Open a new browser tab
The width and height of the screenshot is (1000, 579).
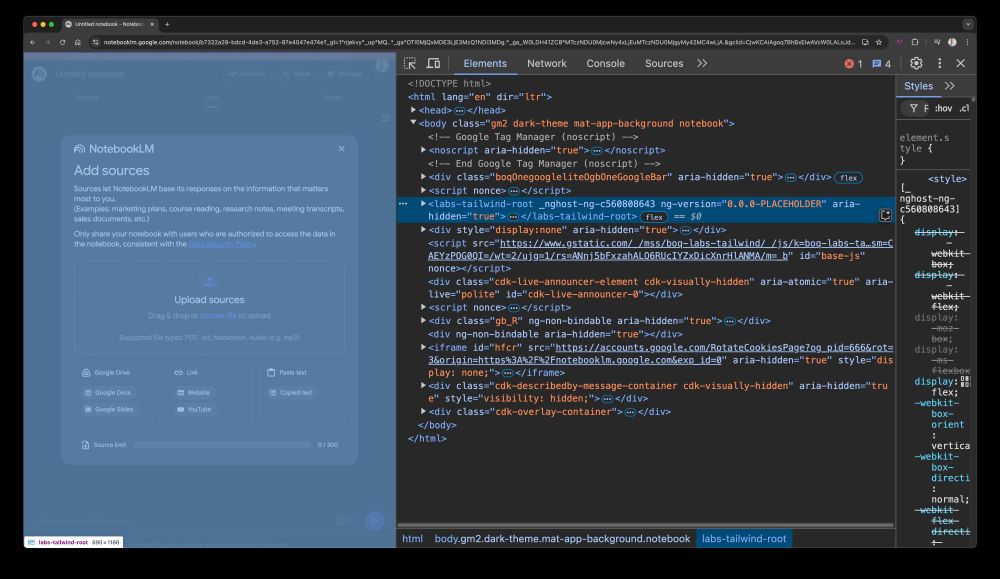167,24
